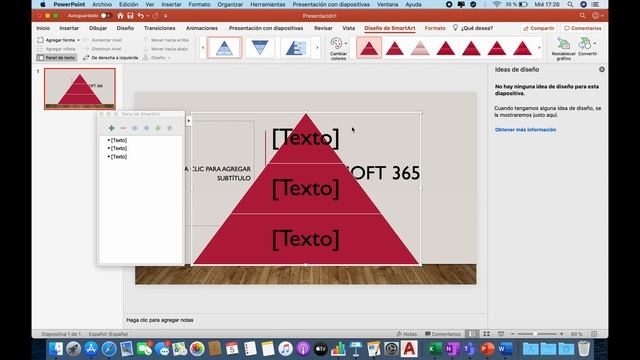
Task: Click the Undo arrow icon
Action: click(x=140, y=16)
